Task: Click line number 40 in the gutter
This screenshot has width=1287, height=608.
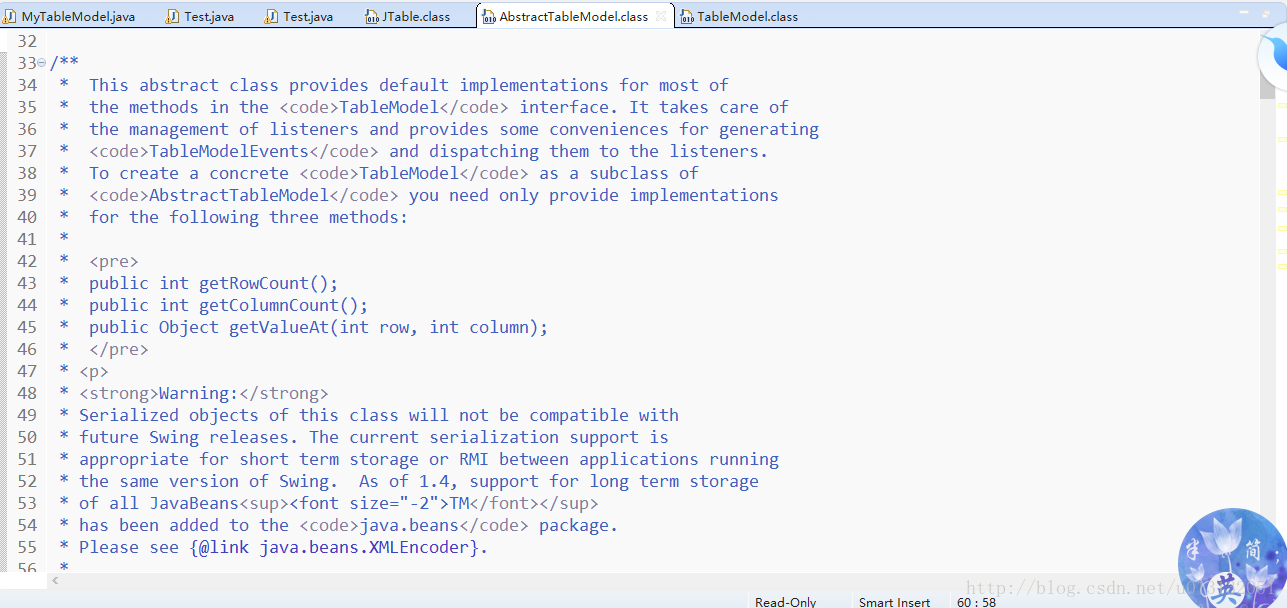Action: point(27,217)
